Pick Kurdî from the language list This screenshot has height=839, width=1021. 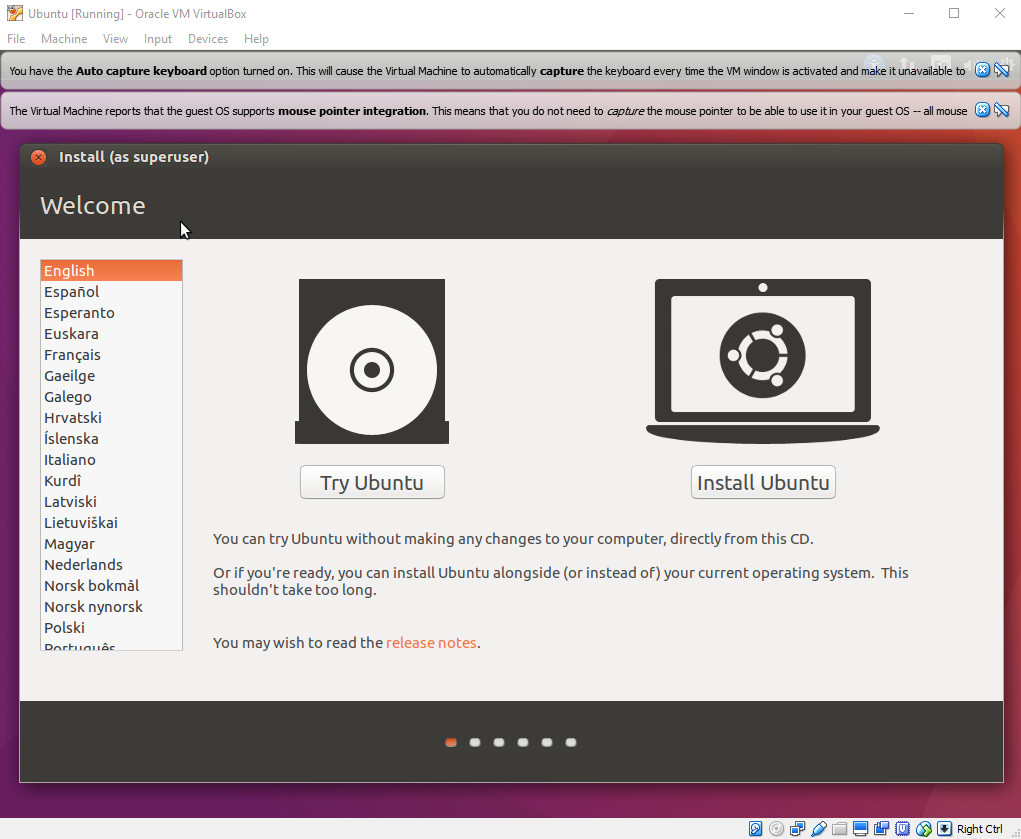point(111,481)
